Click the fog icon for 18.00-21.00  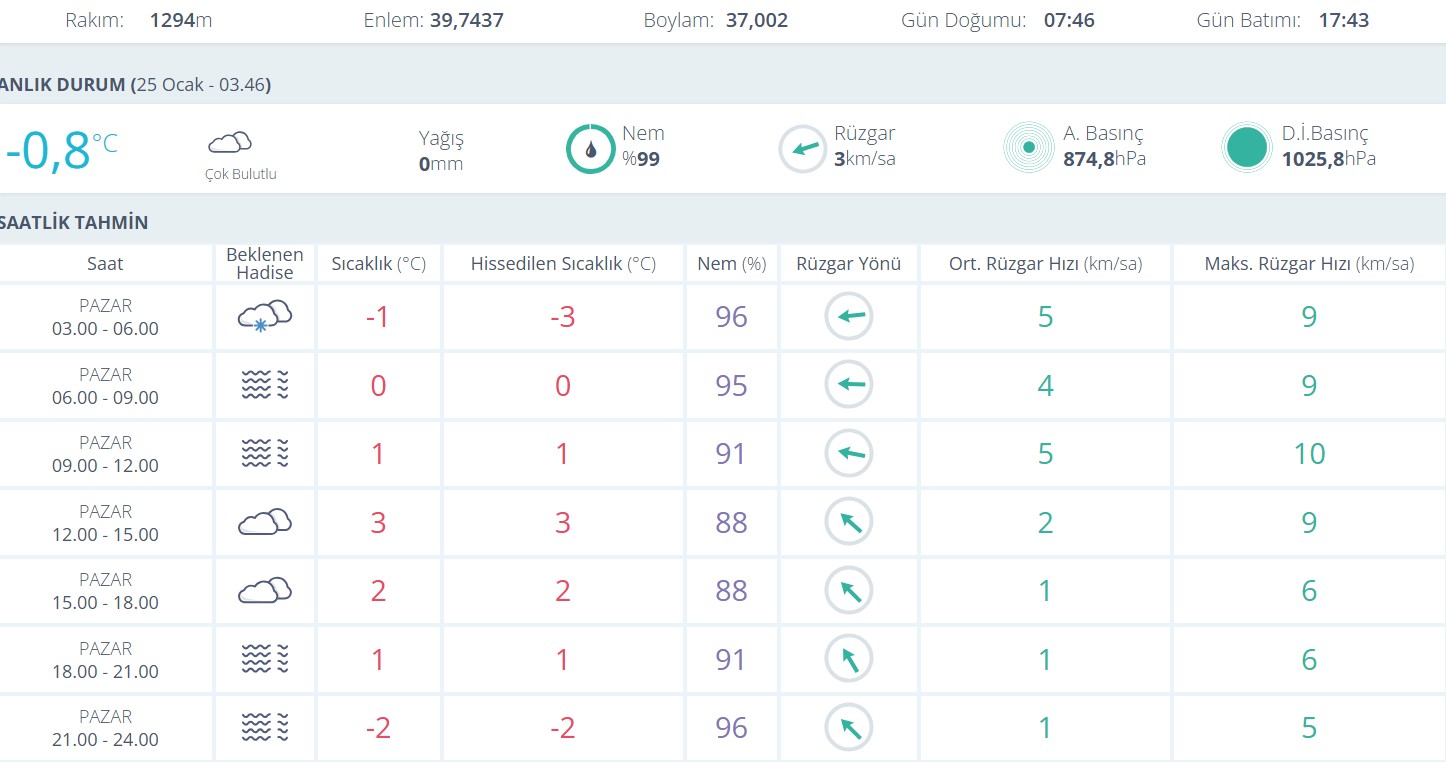(x=264, y=659)
